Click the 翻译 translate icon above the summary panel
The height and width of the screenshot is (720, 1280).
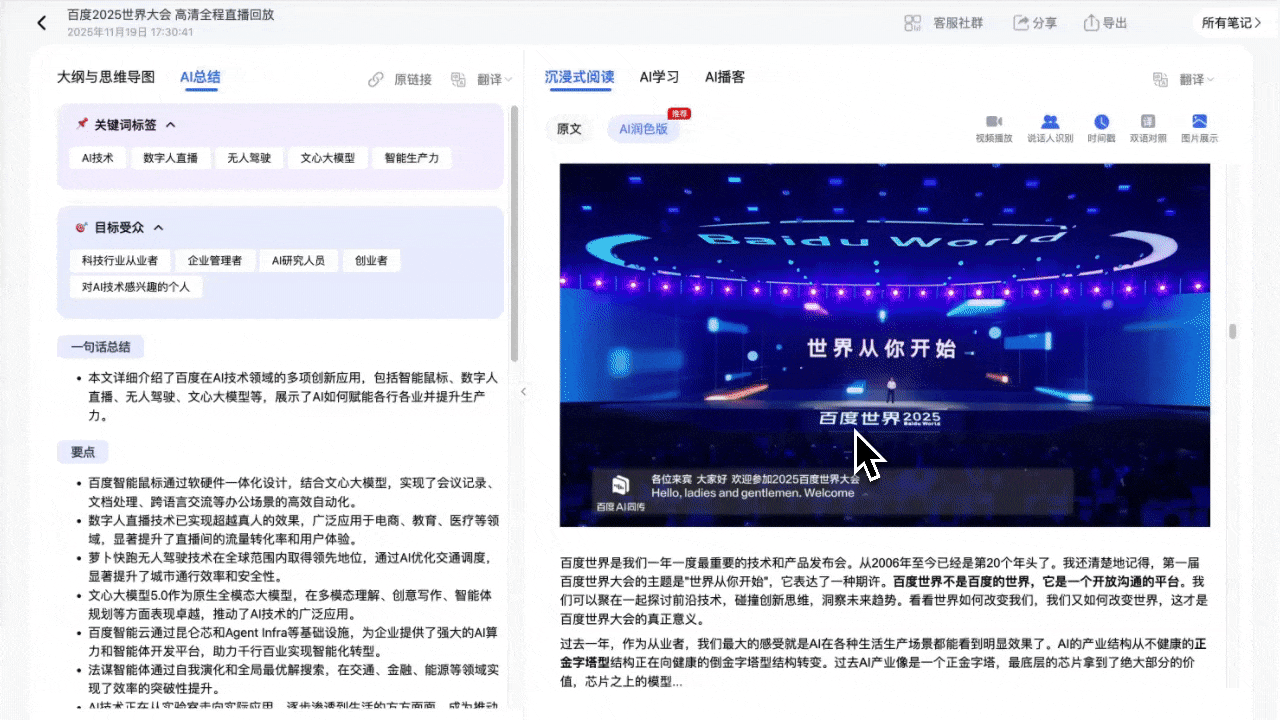458,77
